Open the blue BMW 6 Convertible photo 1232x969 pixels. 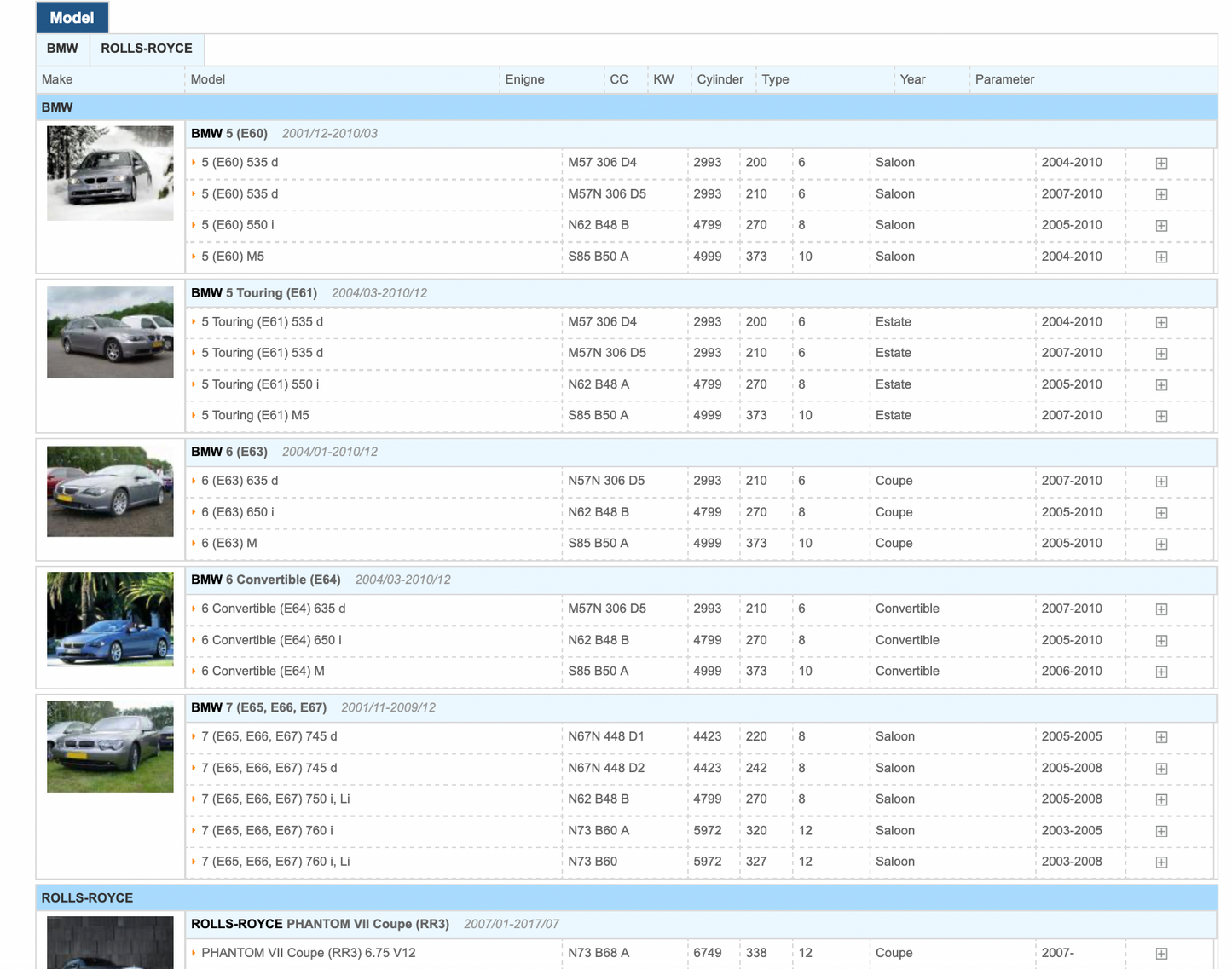(x=110, y=619)
